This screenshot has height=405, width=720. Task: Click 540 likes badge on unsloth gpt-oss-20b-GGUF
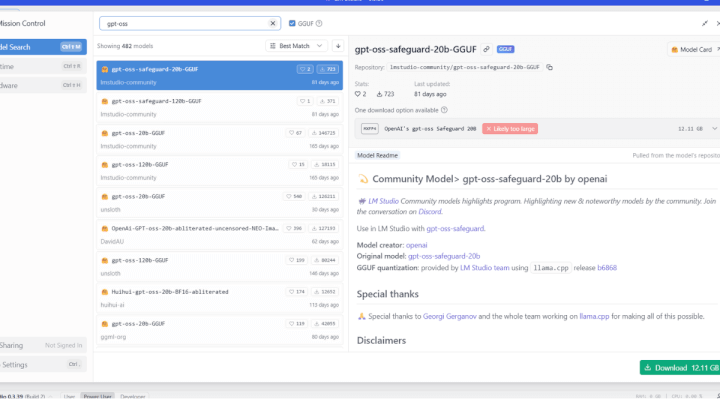click(x=295, y=197)
